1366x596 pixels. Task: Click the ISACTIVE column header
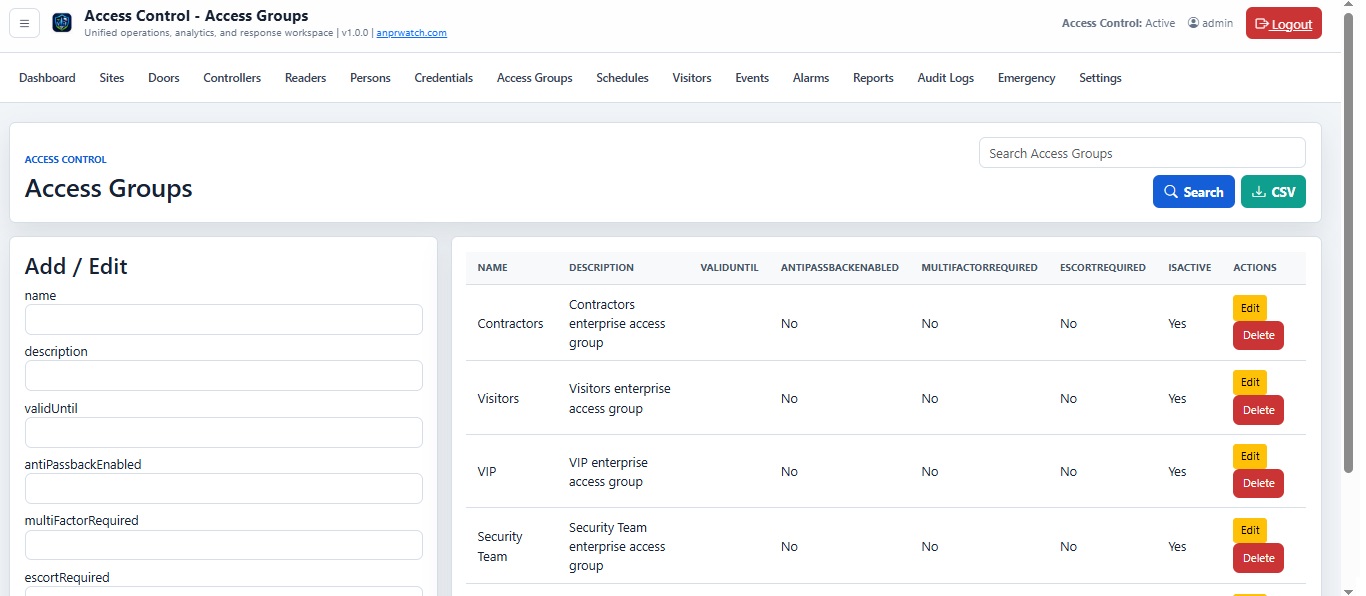tap(1189, 268)
